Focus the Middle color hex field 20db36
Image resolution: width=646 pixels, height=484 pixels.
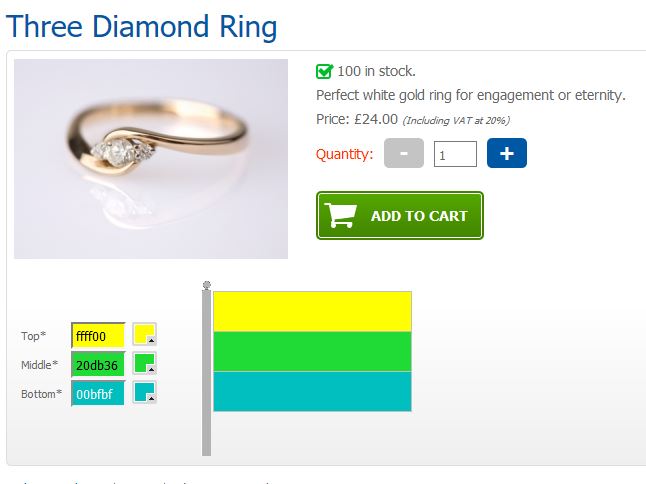pyautogui.click(x=98, y=364)
